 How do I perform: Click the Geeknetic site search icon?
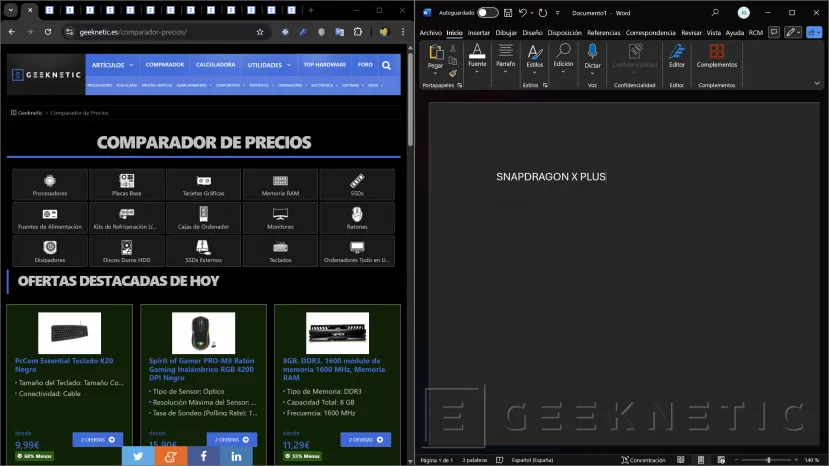386,66
